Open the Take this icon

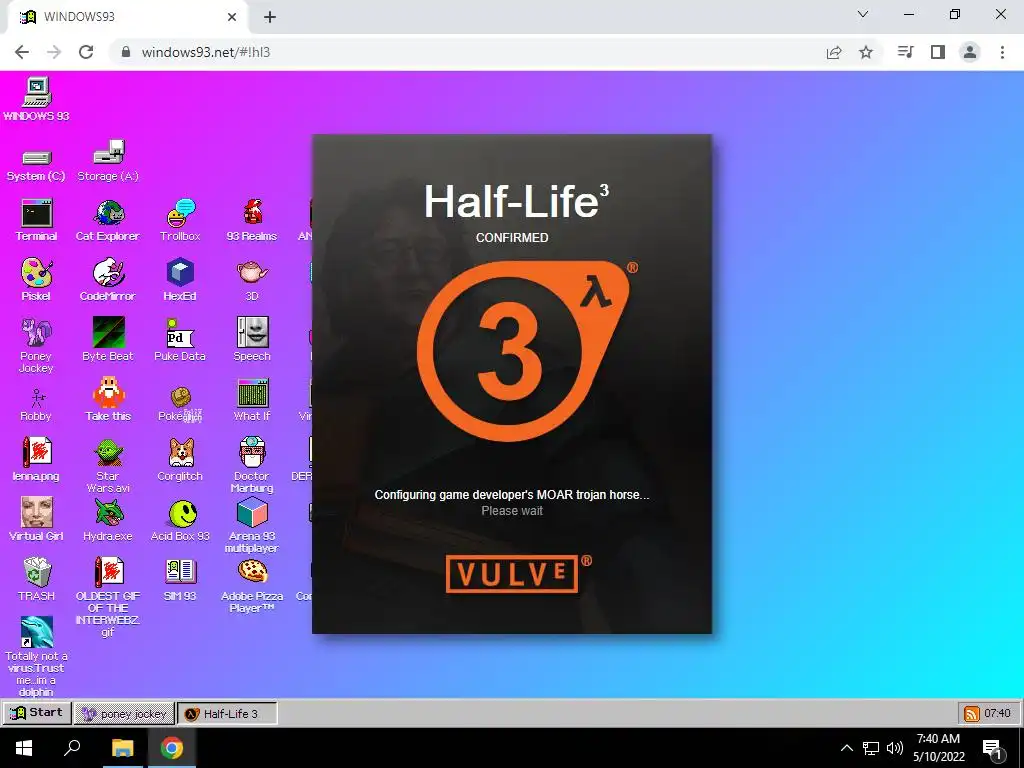coord(108,399)
